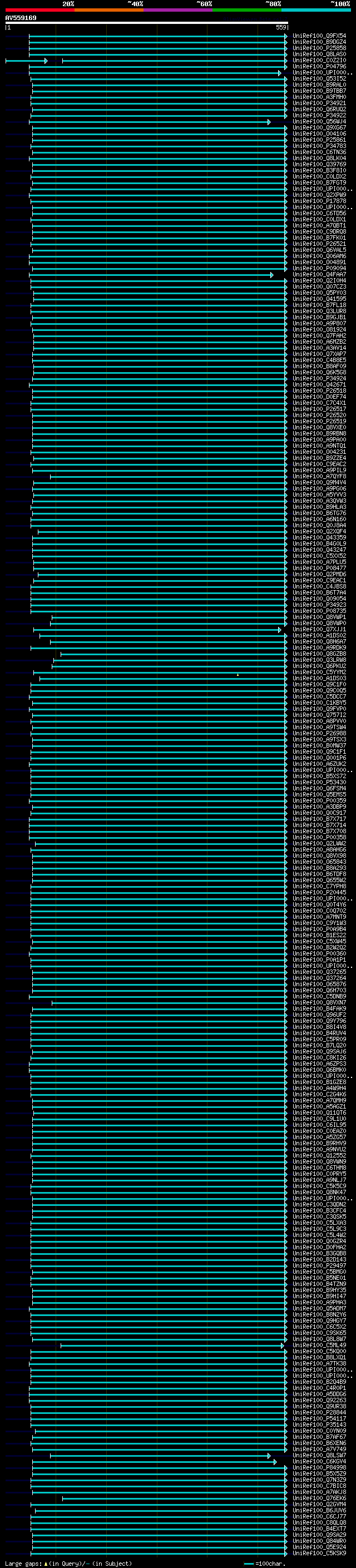Click UniRef100_Q2LWW2 label
The height and width of the screenshot is (1568, 356).
coord(319,843)
